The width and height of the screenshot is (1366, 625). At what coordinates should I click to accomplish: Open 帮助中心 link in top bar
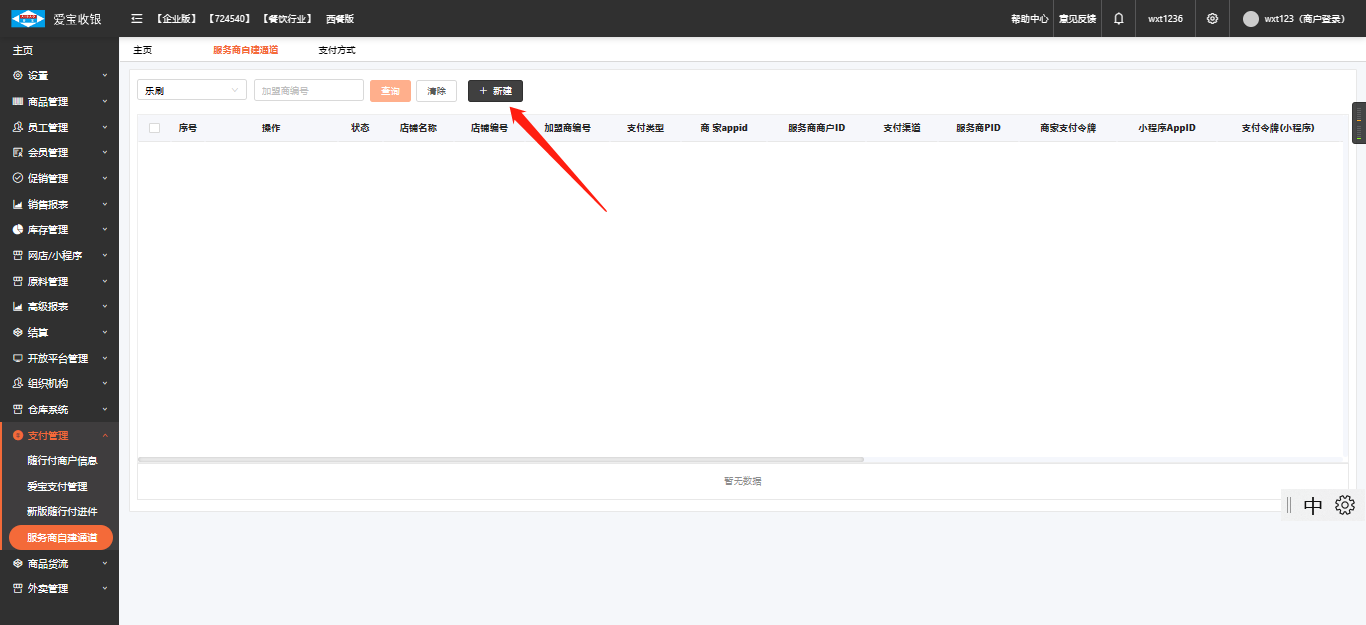[1029, 18]
